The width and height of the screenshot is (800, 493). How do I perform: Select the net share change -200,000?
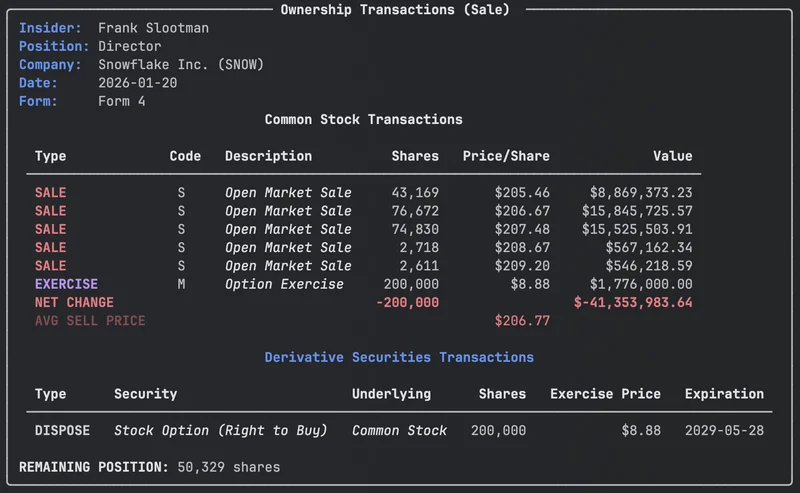407,303
